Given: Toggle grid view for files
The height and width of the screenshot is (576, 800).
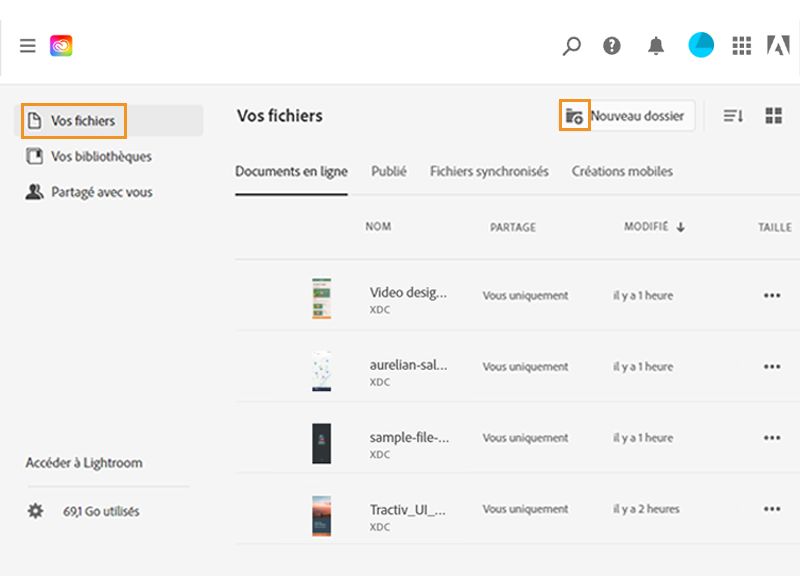Looking at the screenshot, I should pyautogui.click(x=772, y=115).
